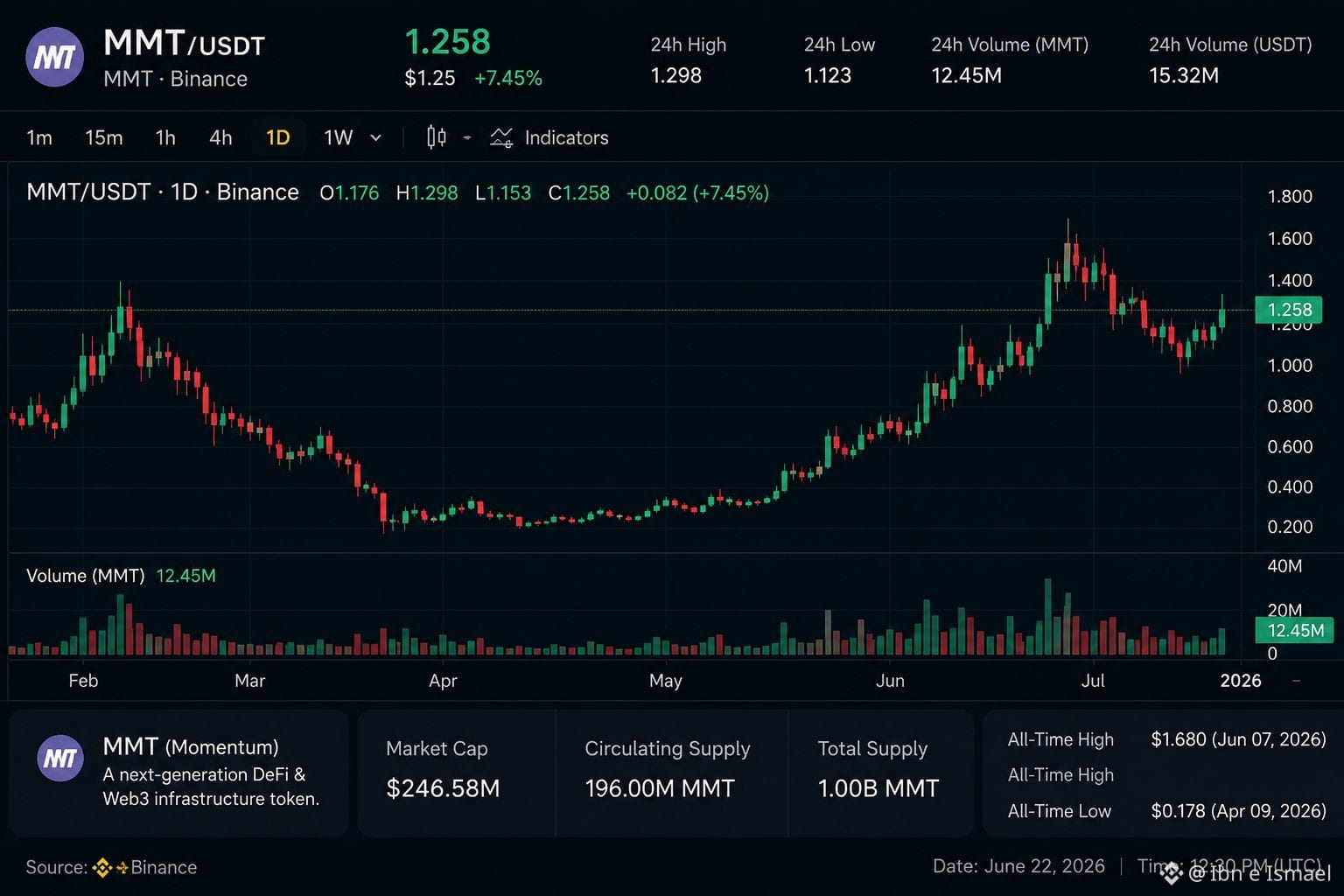Screen dimensions: 1344x896
Task: Click the current price tag 1.258
Action: pyautogui.click(x=1288, y=310)
